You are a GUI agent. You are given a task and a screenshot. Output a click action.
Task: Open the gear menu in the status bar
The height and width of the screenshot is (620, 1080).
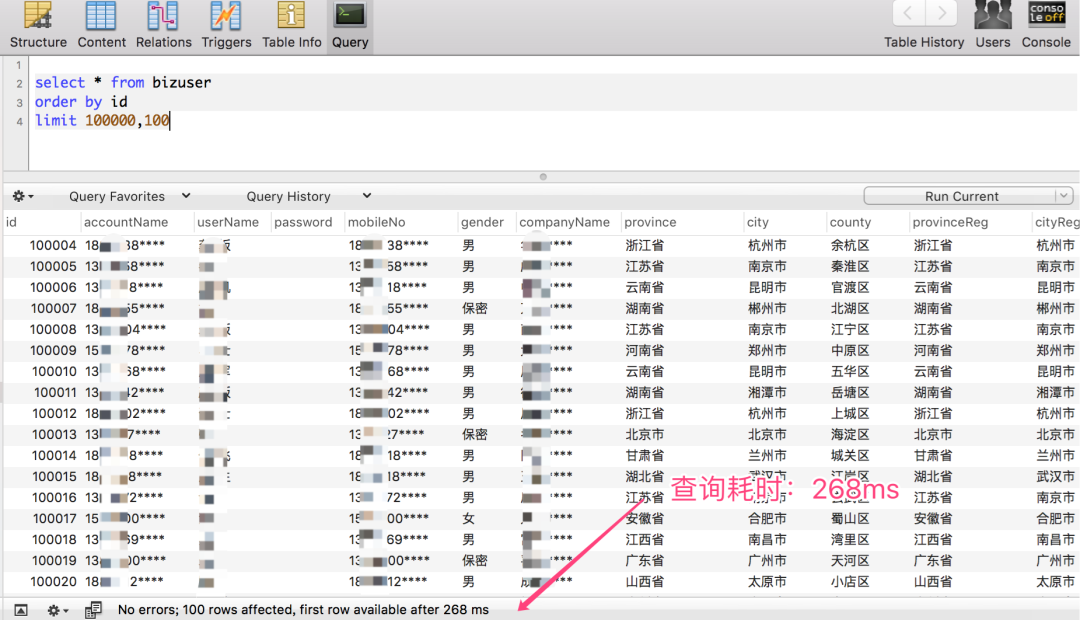57,610
